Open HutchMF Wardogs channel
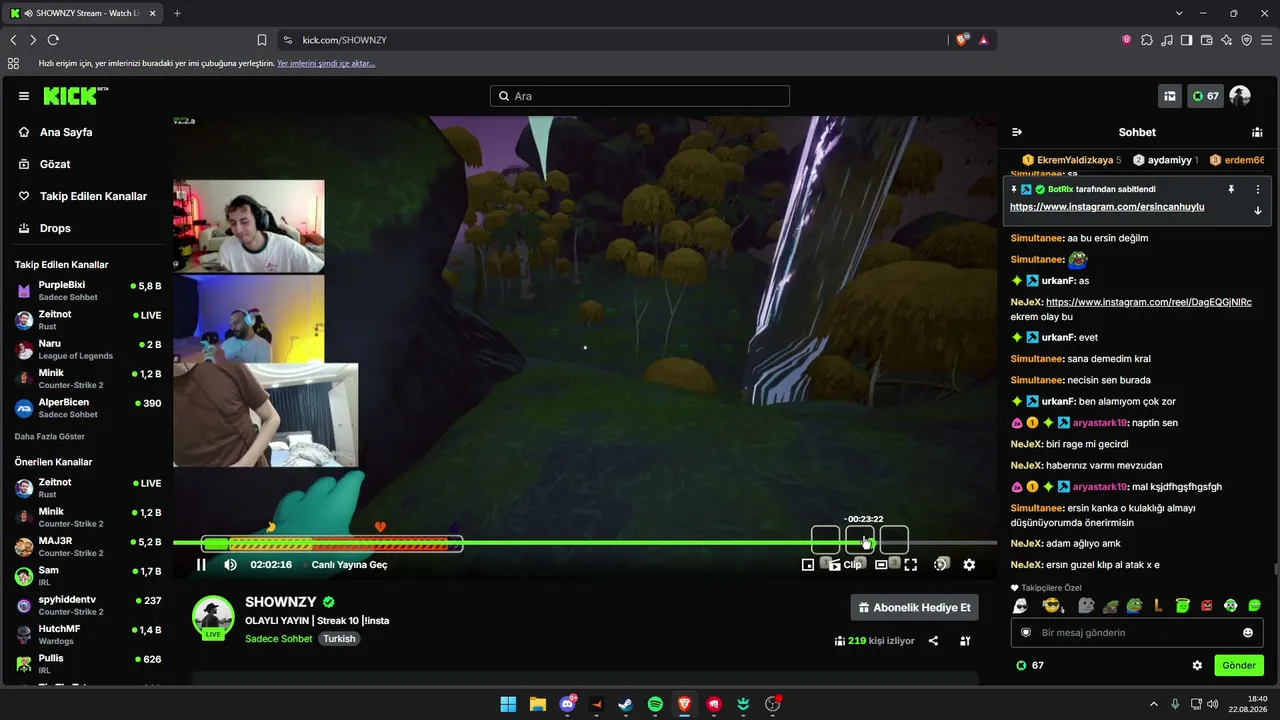Image resolution: width=1280 pixels, height=720 pixels. 88,634
